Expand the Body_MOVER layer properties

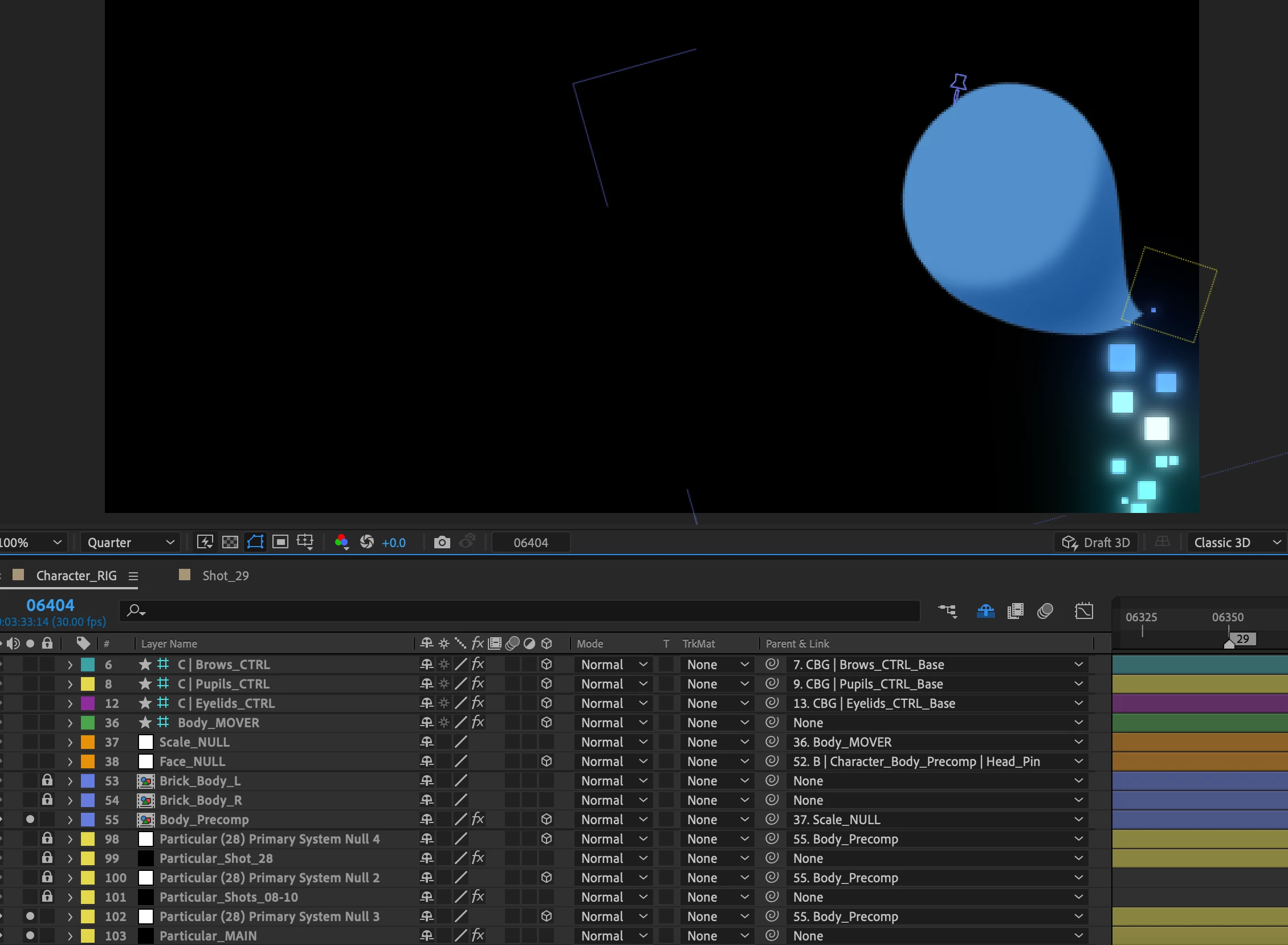click(x=70, y=723)
